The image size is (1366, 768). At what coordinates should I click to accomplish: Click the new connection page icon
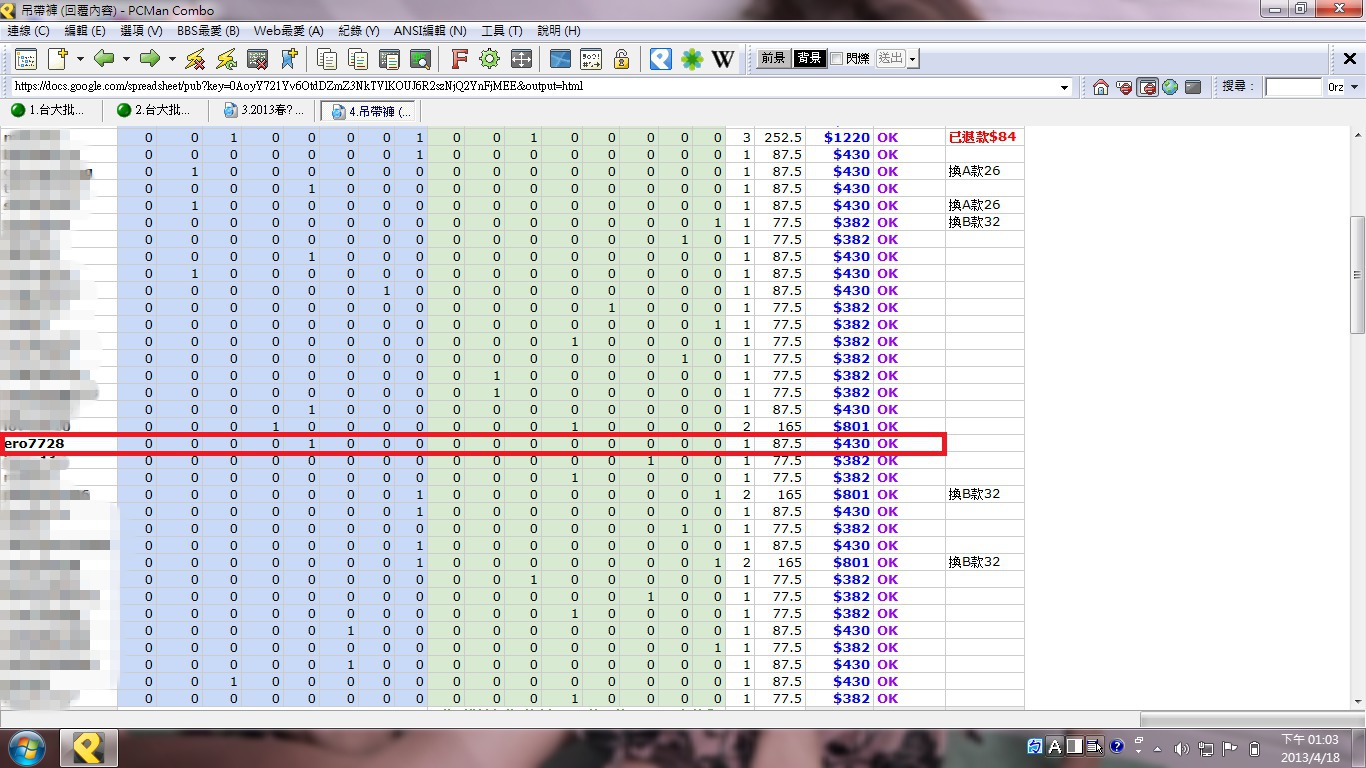[58, 59]
